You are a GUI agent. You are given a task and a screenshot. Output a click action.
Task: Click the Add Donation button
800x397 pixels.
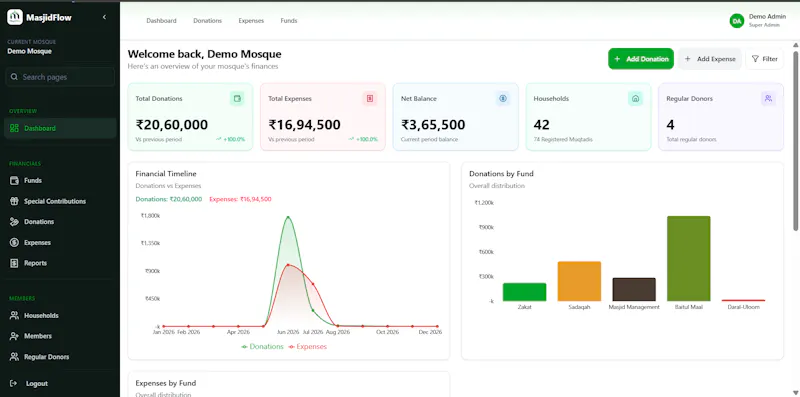(641, 59)
